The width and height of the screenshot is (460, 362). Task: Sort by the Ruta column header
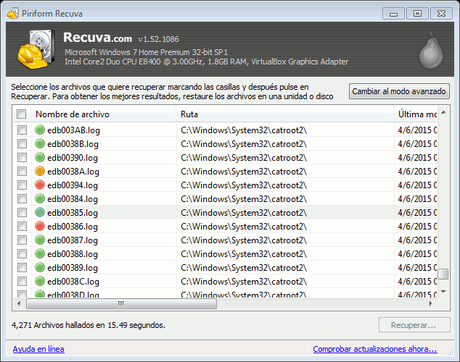tap(285, 114)
